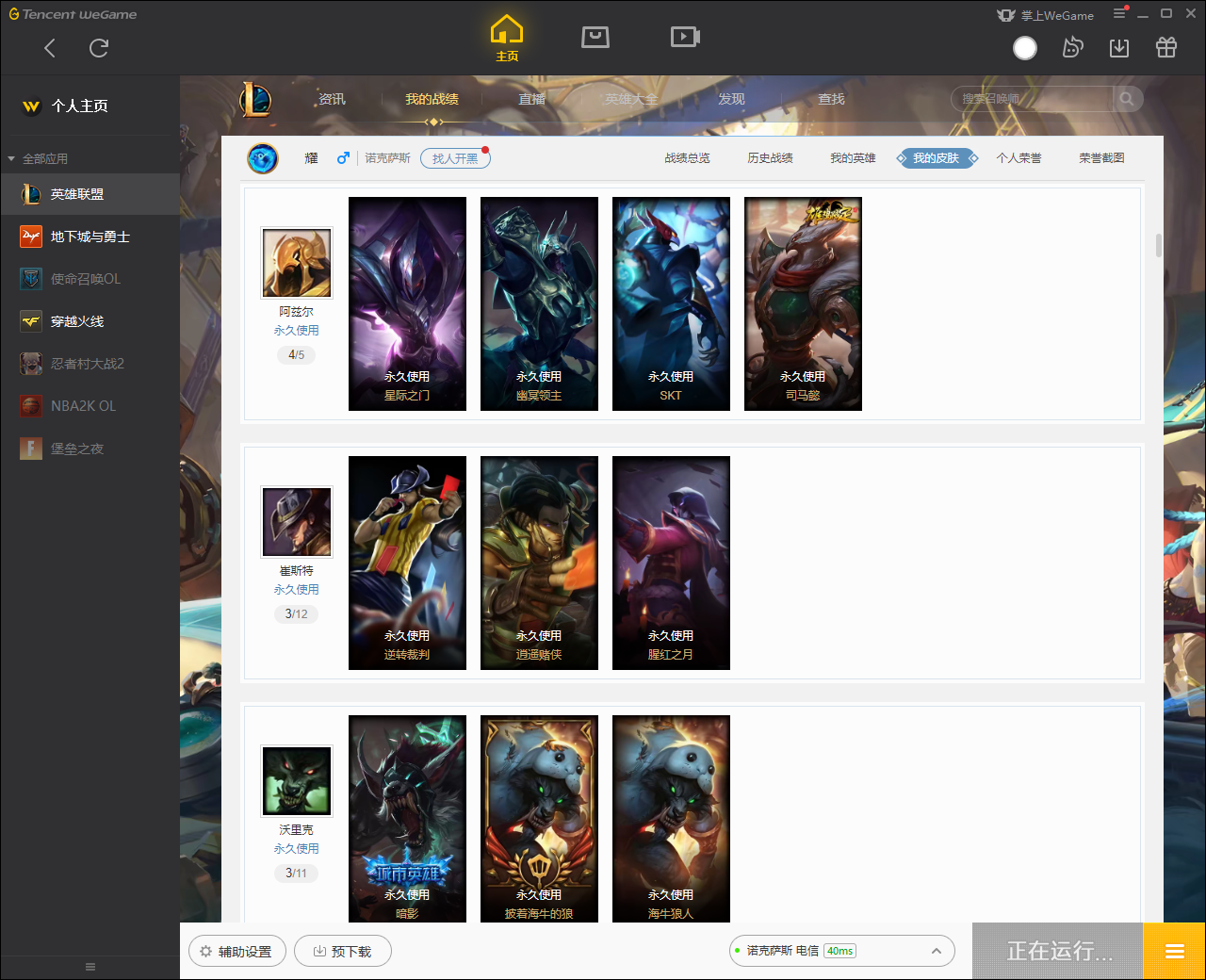The width and height of the screenshot is (1206, 980).
Task: Open the 腥红之月 skin card
Action: 671,563
